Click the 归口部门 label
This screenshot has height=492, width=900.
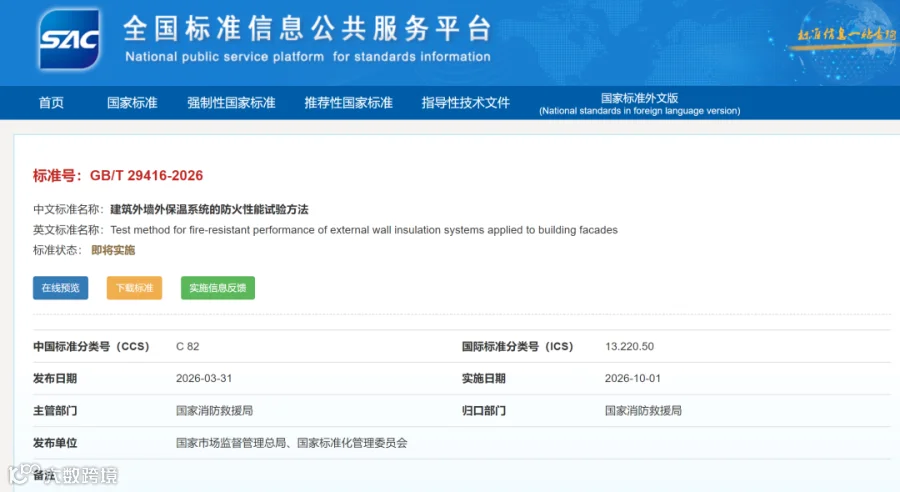coord(484,410)
